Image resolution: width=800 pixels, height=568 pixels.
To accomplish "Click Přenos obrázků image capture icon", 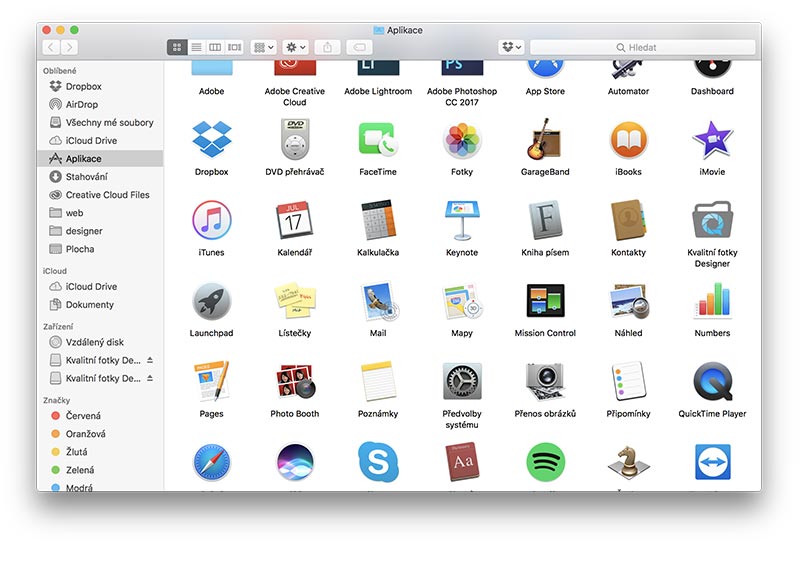I will pyautogui.click(x=545, y=381).
